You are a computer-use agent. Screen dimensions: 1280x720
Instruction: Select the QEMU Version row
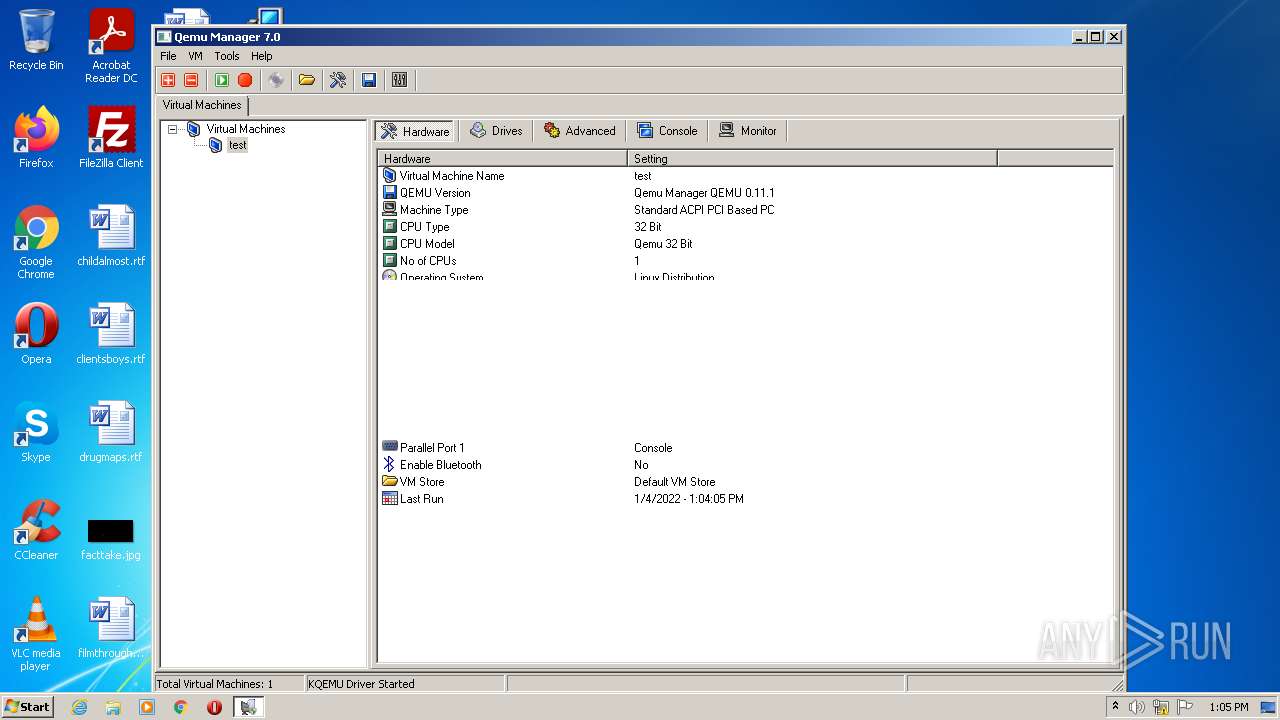pyautogui.click(x=745, y=193)
